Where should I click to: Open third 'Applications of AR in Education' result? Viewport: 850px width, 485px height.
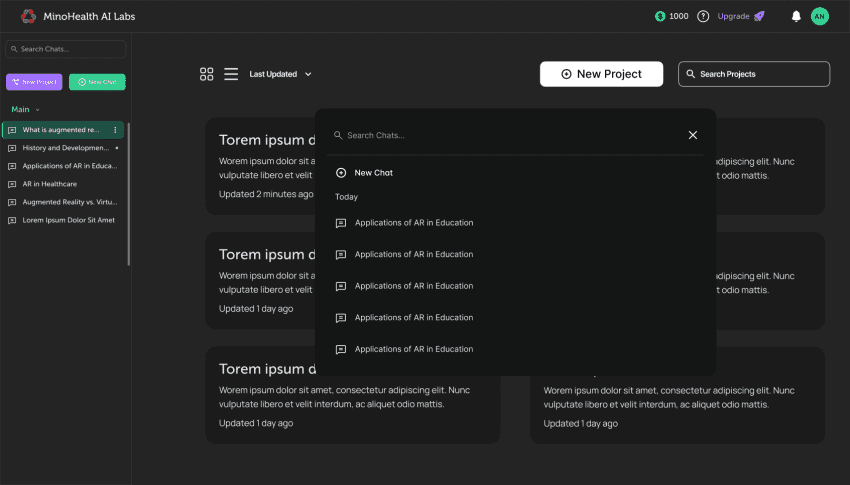[404, 286]
